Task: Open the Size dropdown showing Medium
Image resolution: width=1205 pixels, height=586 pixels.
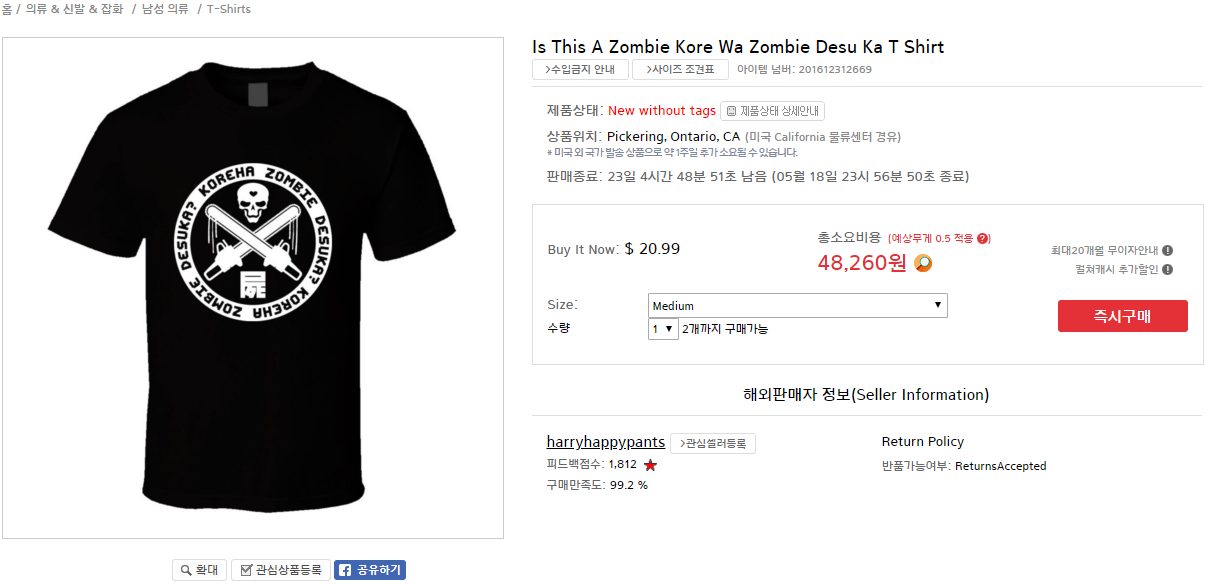Action: [x=797, y=306]
